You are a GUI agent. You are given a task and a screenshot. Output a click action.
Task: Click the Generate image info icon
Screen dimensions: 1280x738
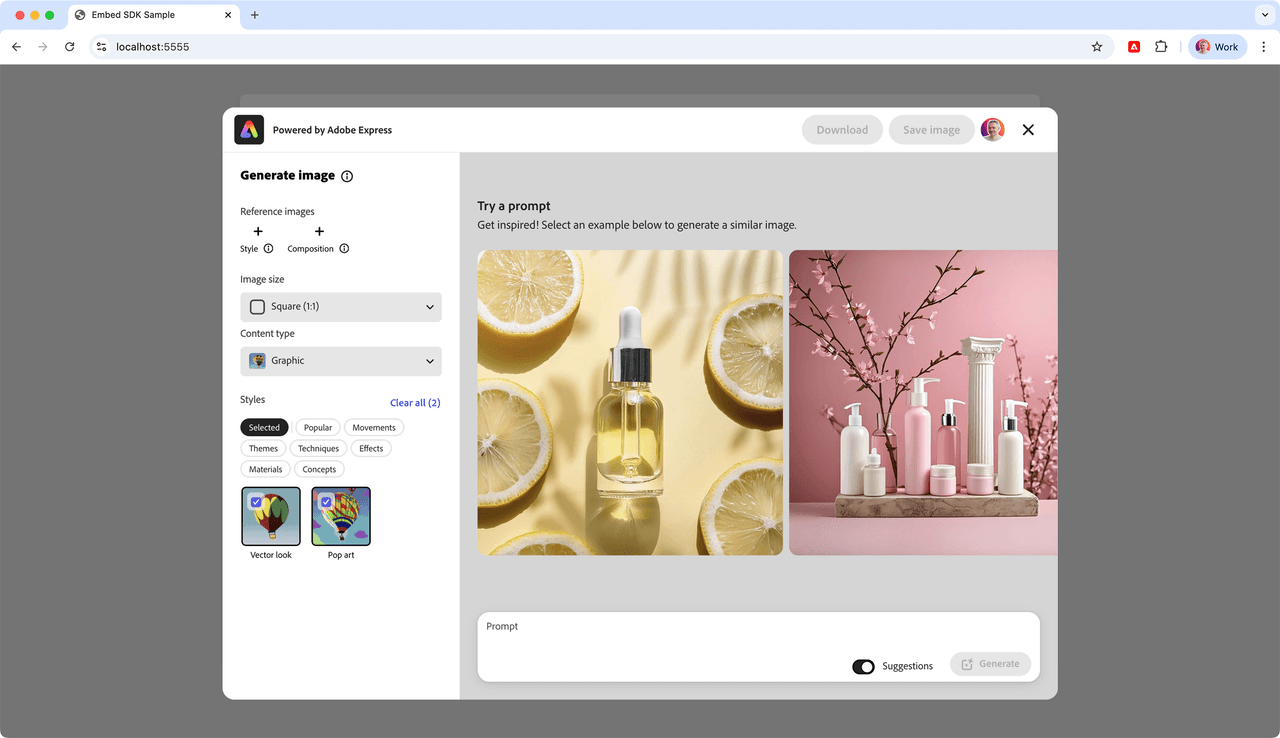pos(347,176)
